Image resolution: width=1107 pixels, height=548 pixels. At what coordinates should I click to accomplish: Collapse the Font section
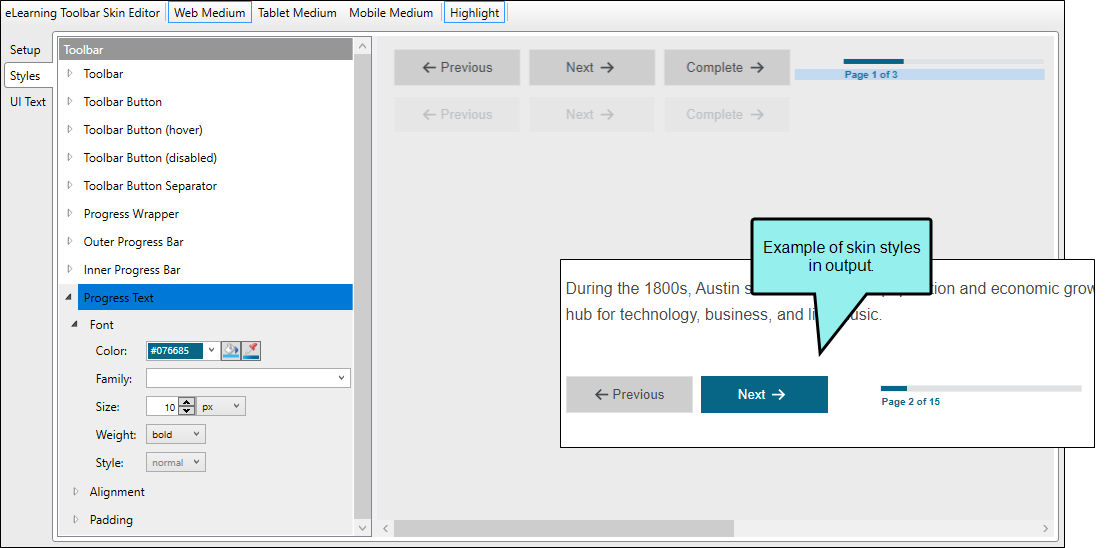75,325
